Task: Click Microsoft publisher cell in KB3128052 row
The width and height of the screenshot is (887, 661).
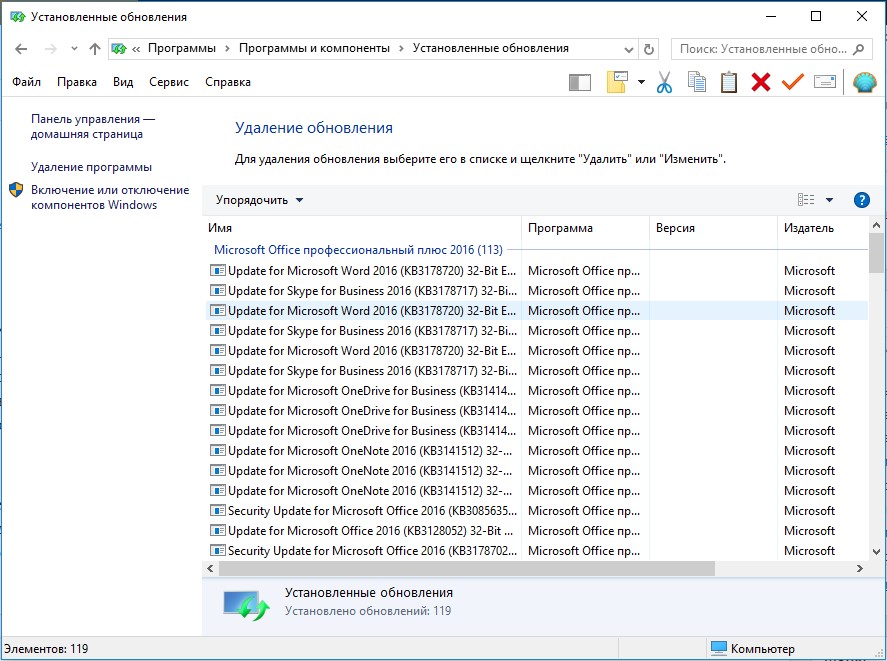Action: pyautogui.click(x=809, y=531)
